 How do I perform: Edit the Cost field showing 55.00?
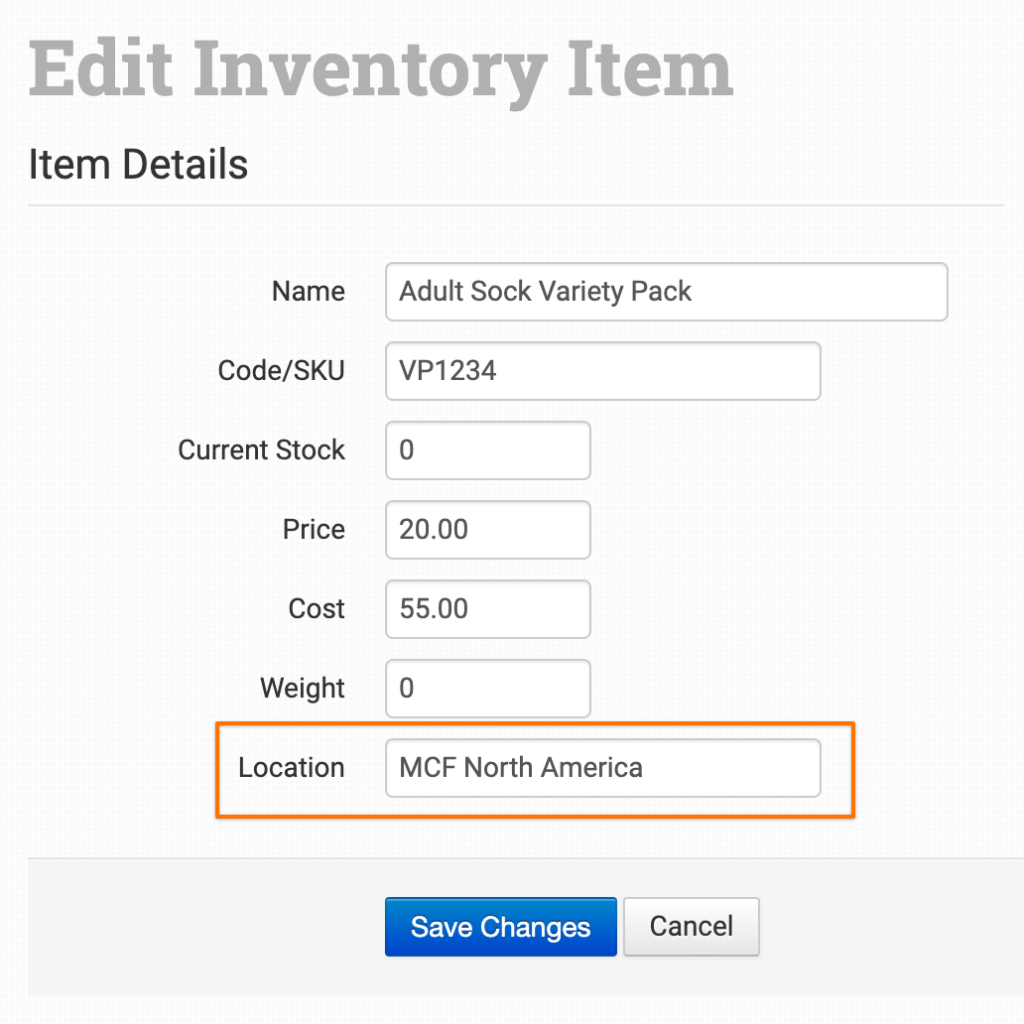click(x=488, y=609)
